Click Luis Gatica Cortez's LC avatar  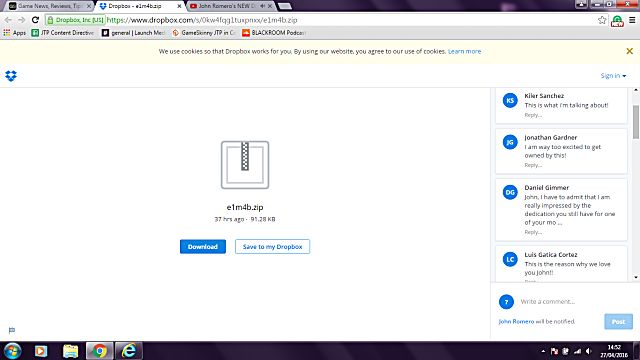510,259
